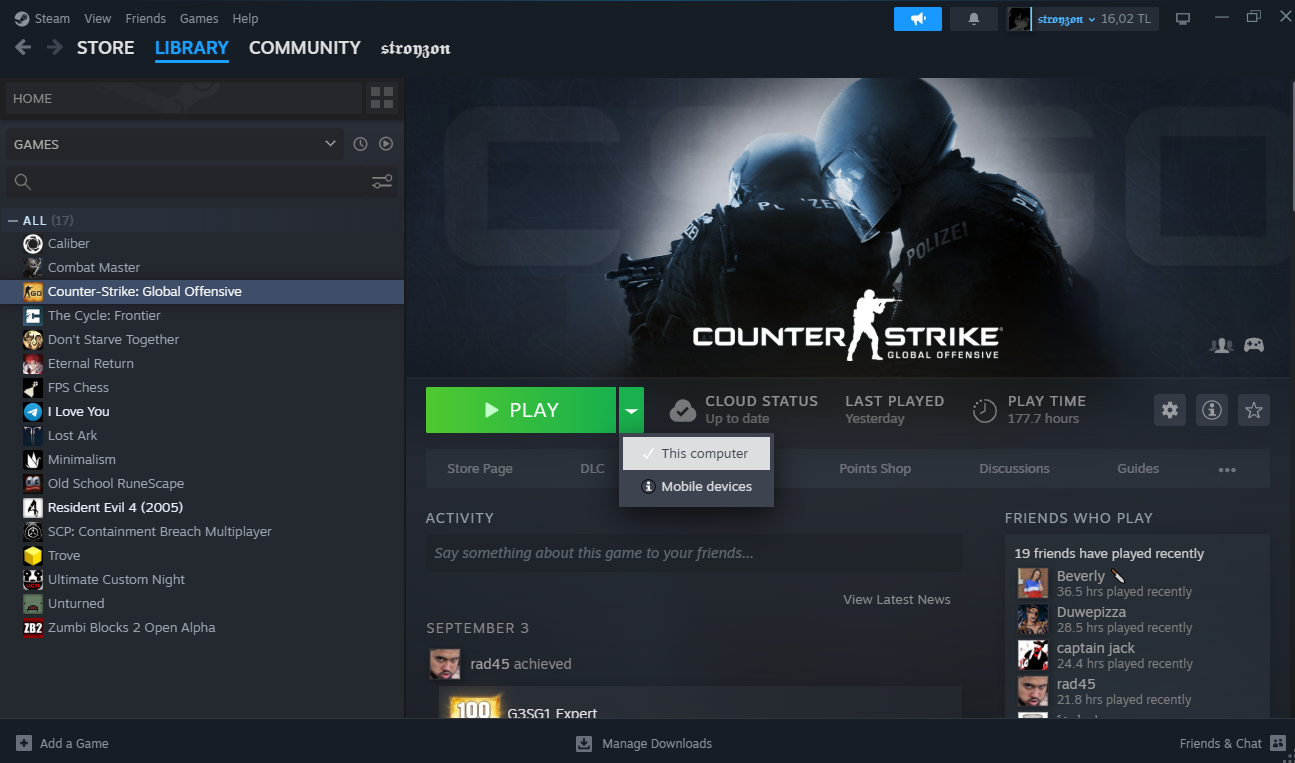
Task: Show more links with the ellipsis
Action: pos(1227,469)
